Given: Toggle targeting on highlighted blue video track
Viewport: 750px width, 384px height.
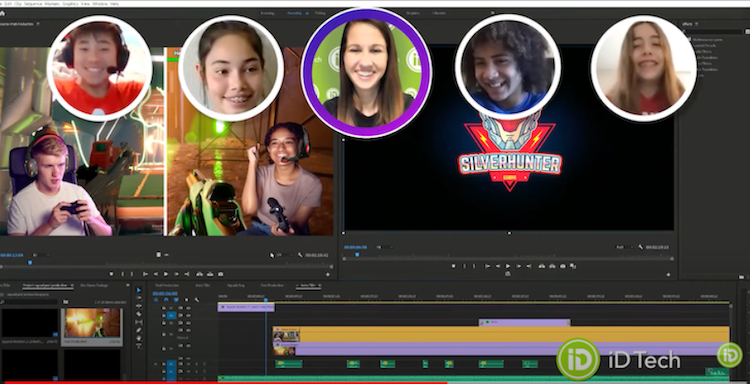Looking at the screenshot, I should (x=171, y=316).
